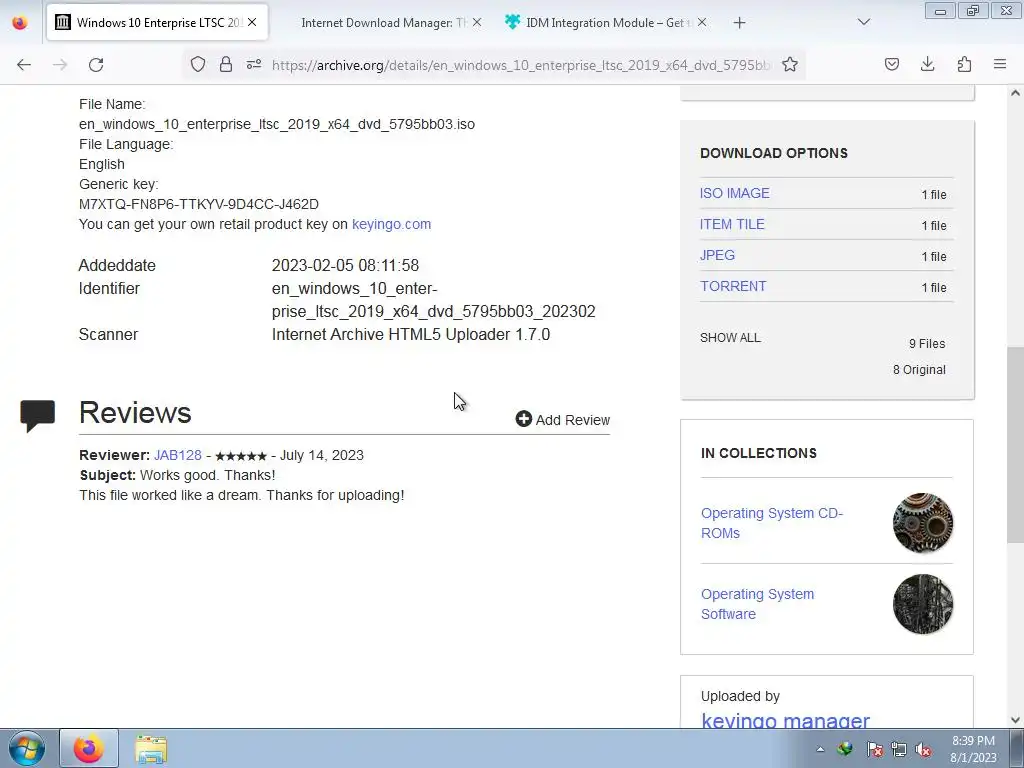Viewport: 1024px width, 768px height.
Task: List all tabs with the chevron
Action: pyautogui.click(x=864, y=22)
